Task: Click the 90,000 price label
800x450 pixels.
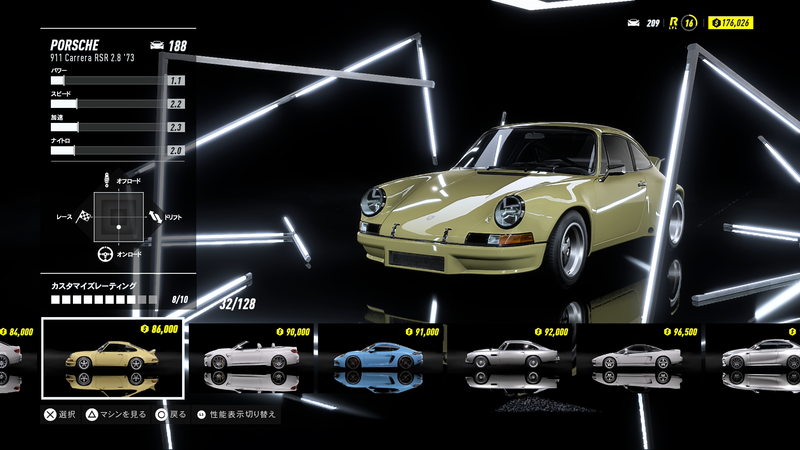Action: click(293, 332)
